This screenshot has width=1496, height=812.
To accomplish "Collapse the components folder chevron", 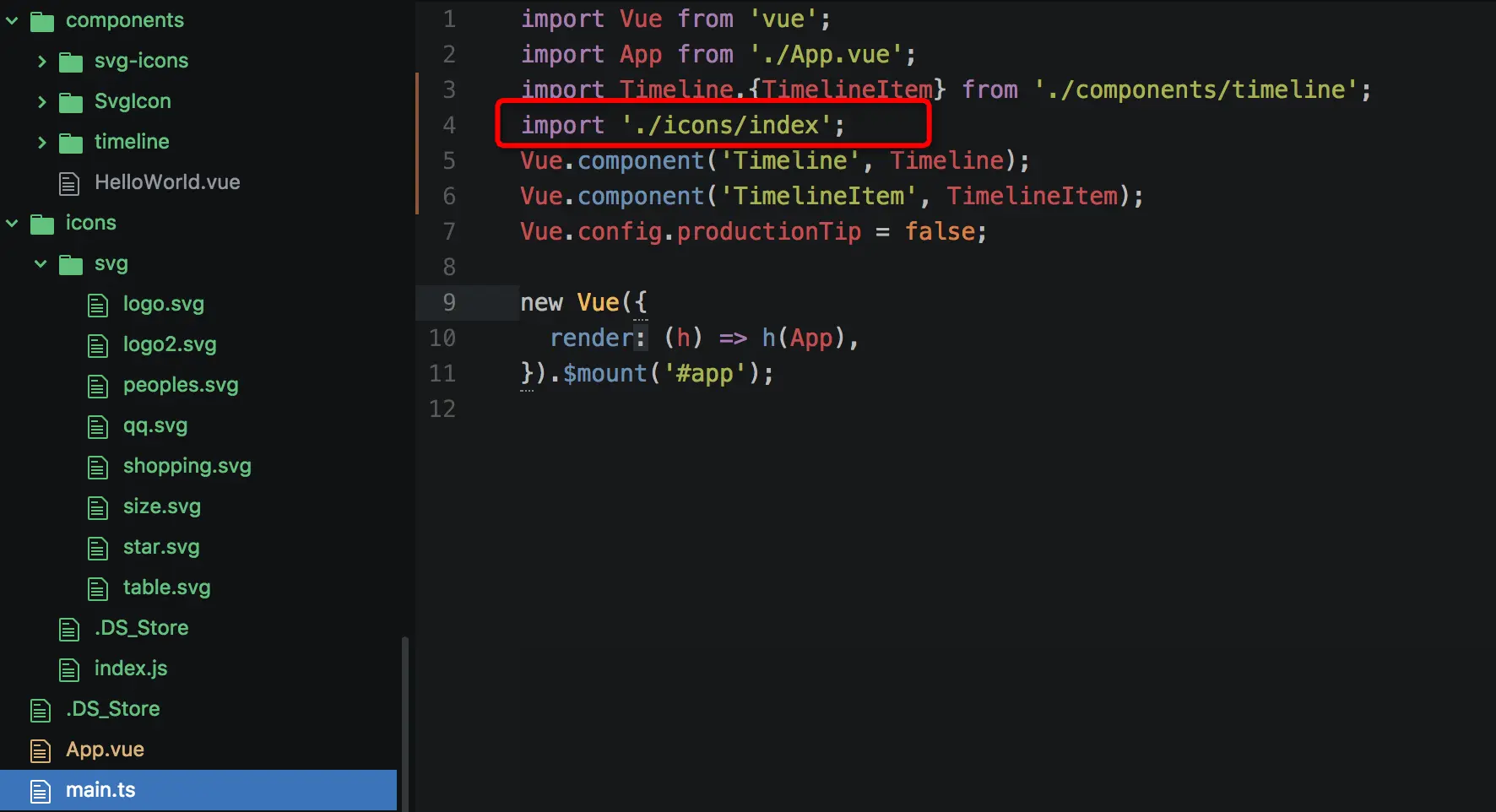I will point(13,20).
